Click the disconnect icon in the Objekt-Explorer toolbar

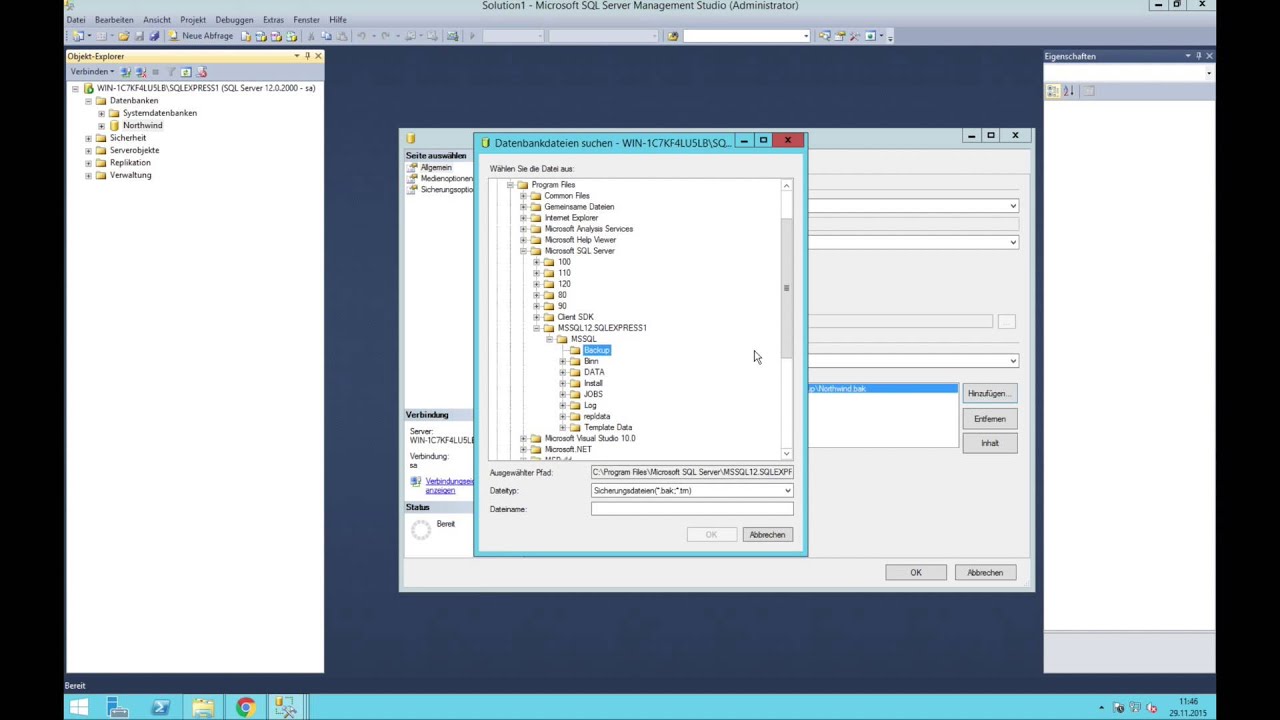141,72
